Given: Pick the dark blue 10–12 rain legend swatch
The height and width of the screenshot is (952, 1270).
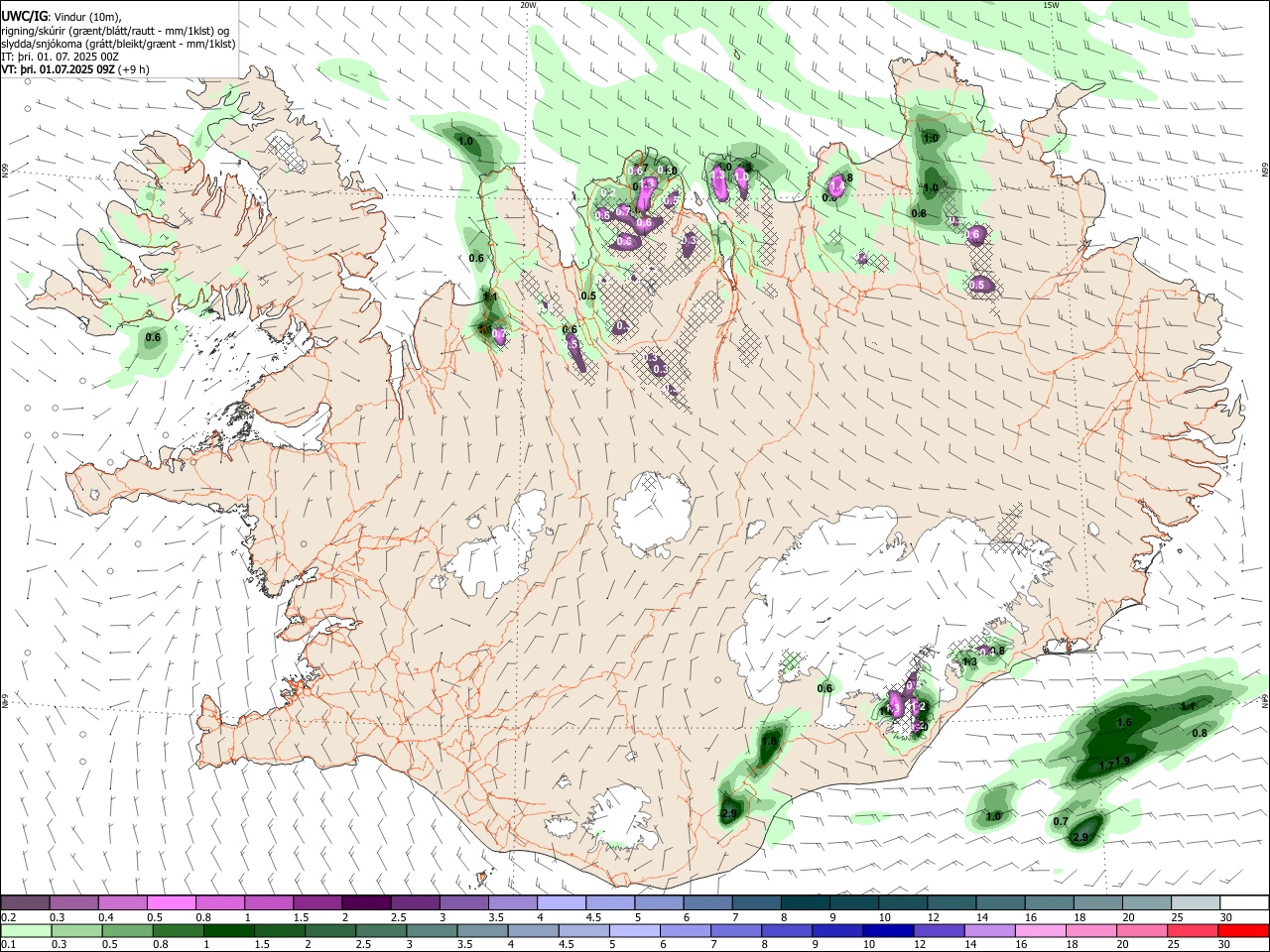Looking at the screenshot, I should (x=886, y=930).
